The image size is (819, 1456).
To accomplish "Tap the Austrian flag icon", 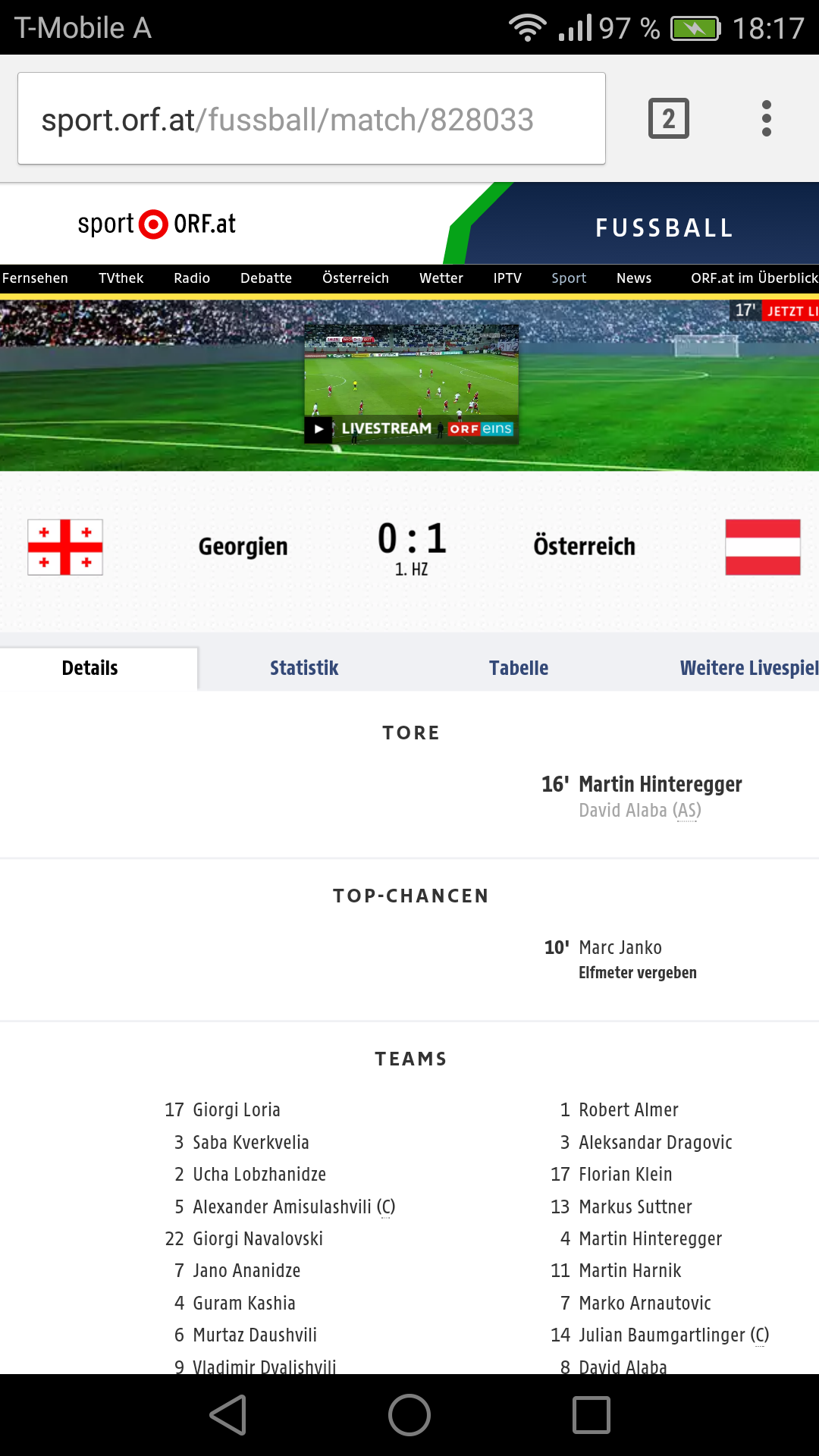I will point(762,547).
